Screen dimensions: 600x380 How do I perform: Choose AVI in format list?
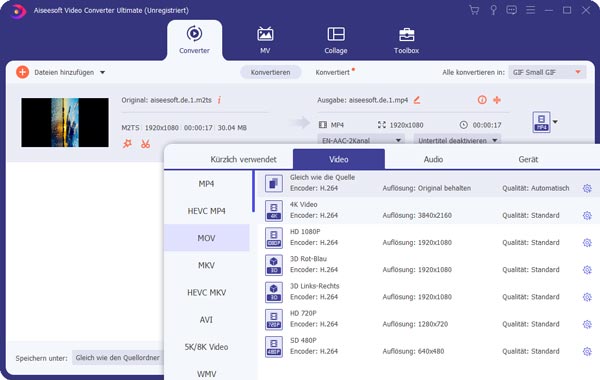(207, 320)
